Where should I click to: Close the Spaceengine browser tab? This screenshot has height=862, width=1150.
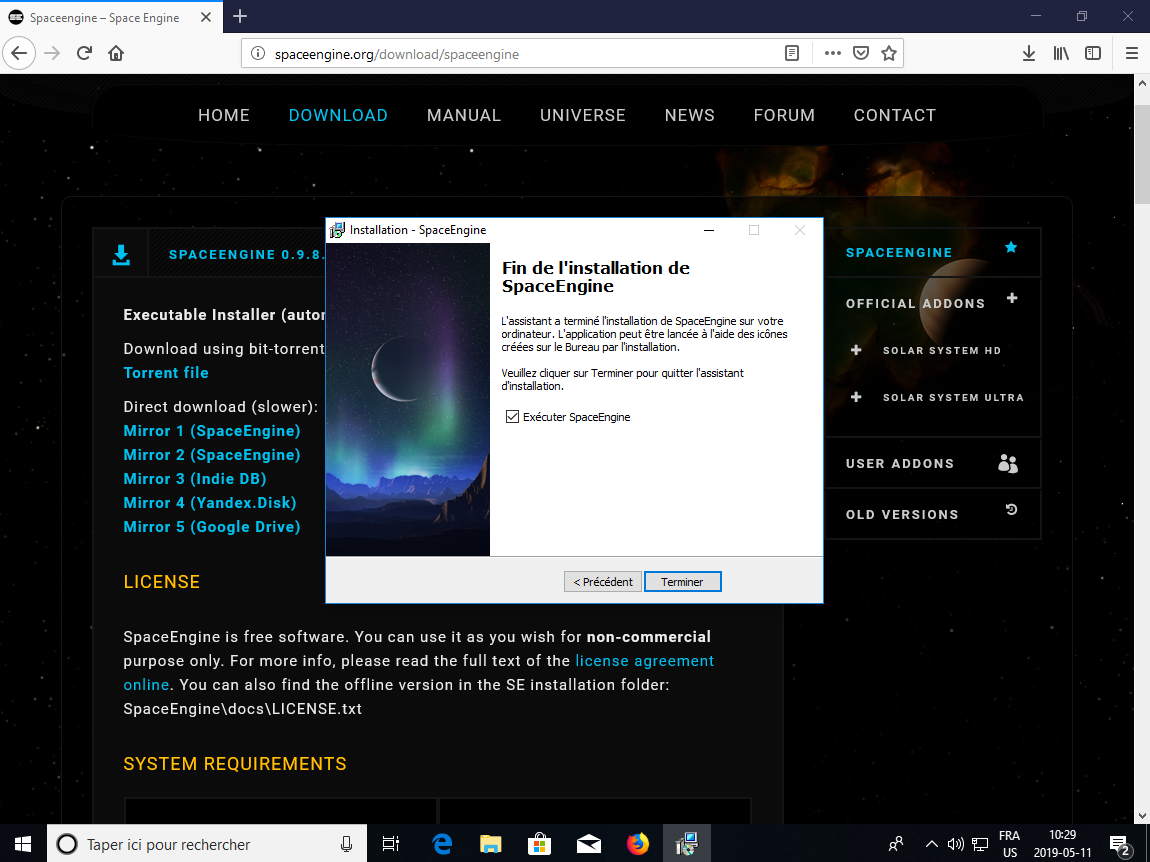pyautogui.click(x=206, y=17)
